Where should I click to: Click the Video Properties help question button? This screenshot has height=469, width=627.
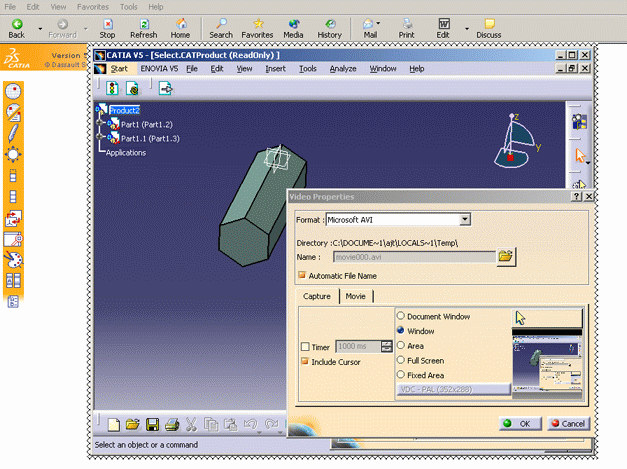click(576, 196)
